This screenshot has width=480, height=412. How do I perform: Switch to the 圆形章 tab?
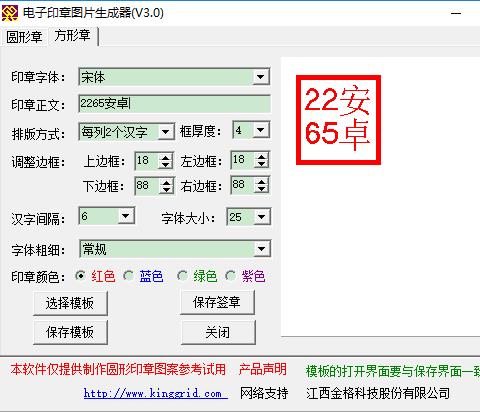click(24, 37)
